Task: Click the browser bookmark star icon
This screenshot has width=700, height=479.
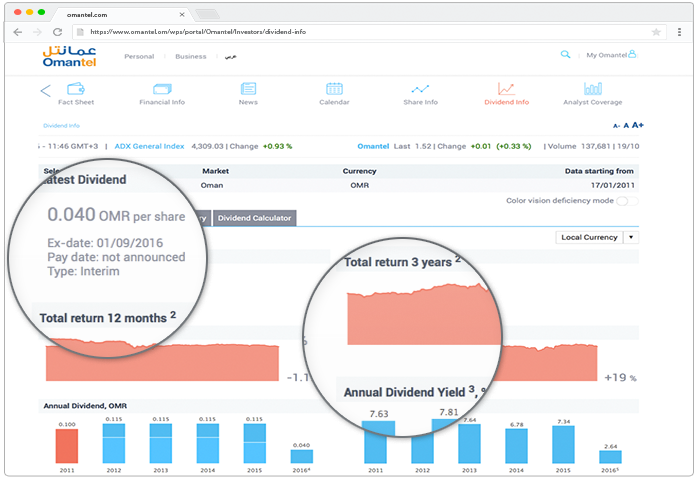Action: point(656,32)
